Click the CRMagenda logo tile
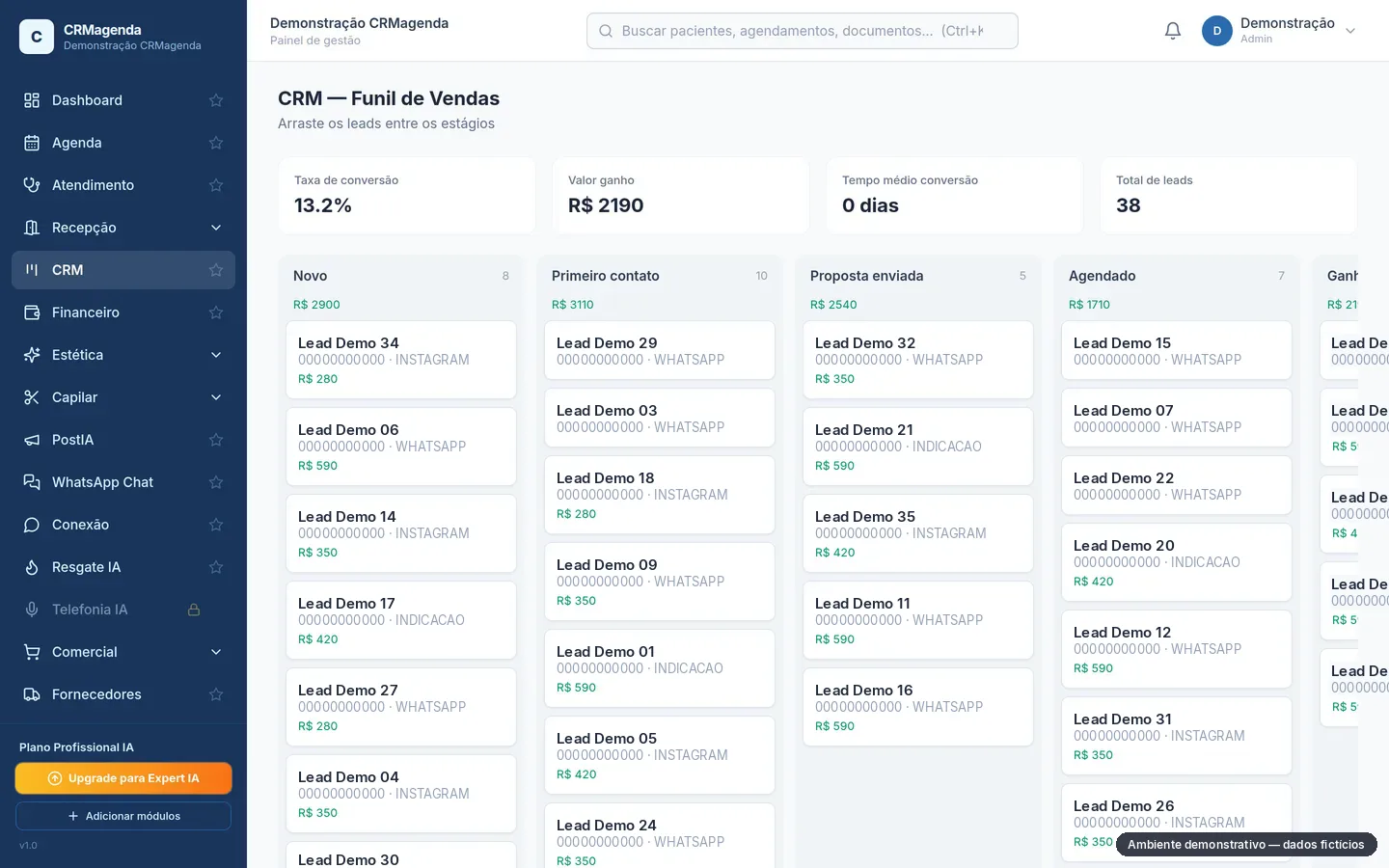Viewport: 1389px width, 868px height. pyautogui.click(x=37, y=37)
